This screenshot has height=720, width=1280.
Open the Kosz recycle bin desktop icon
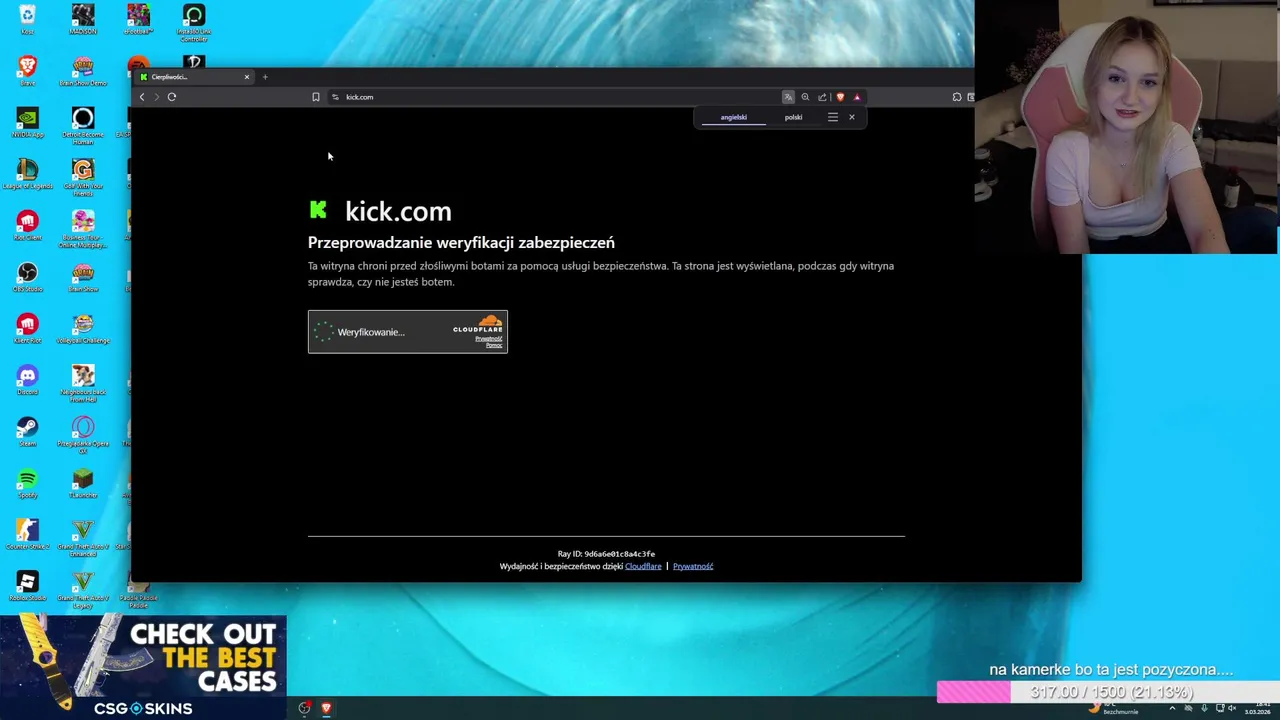tap(27, 20)
